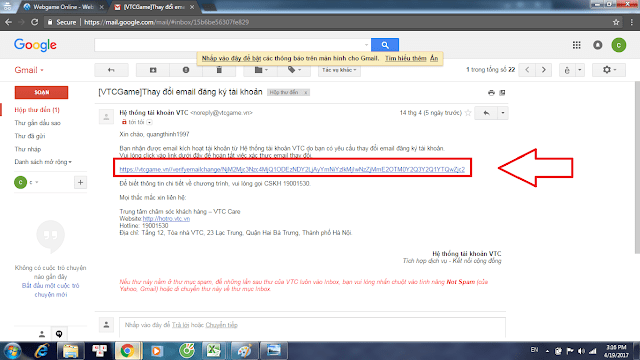640x360 pixels.
Task: Expand 'Danh sách mở rộng' list
Action: click(x=43, y=162)
